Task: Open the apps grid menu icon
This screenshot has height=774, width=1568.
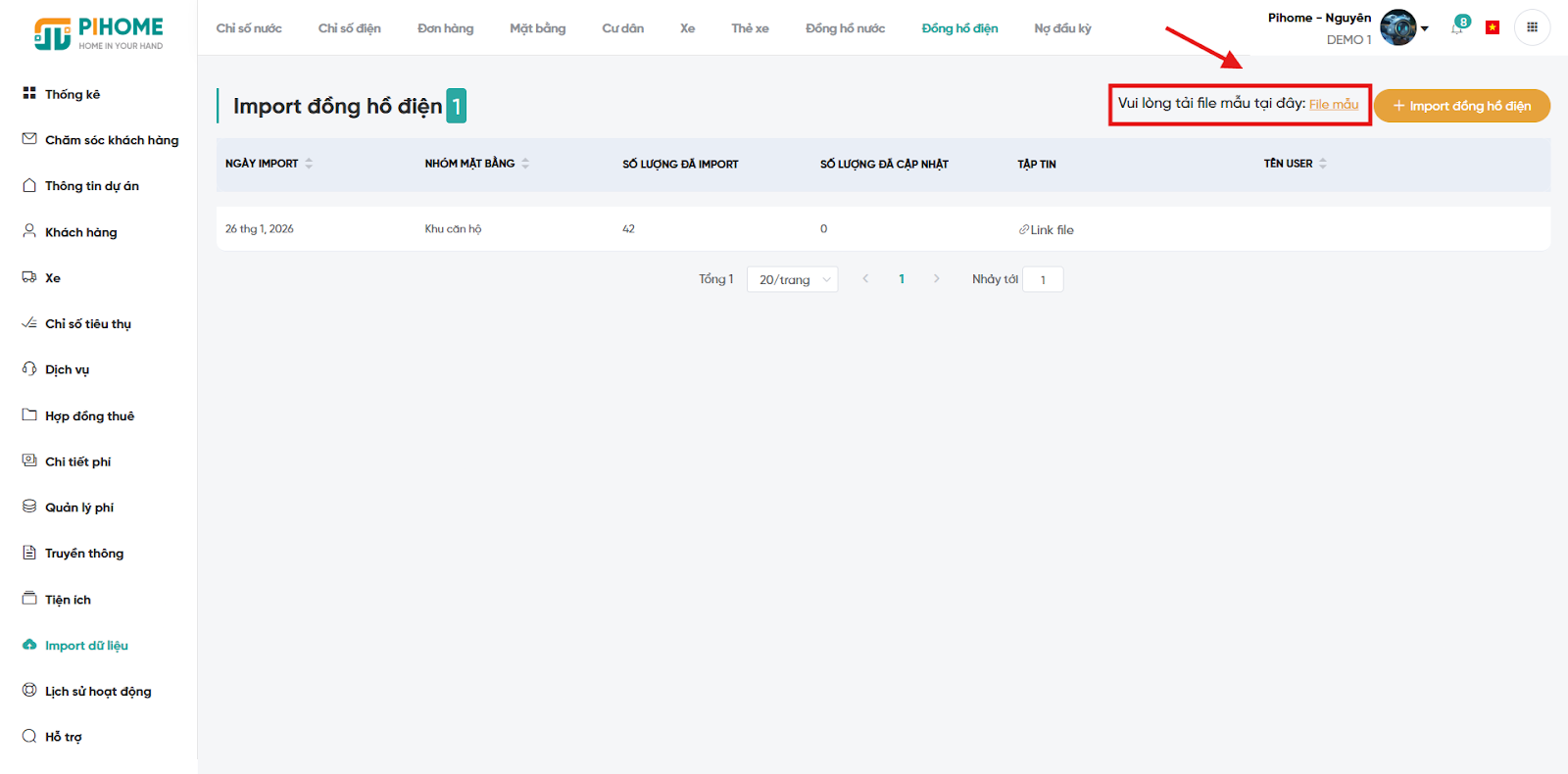Action: pos(1532,27)
